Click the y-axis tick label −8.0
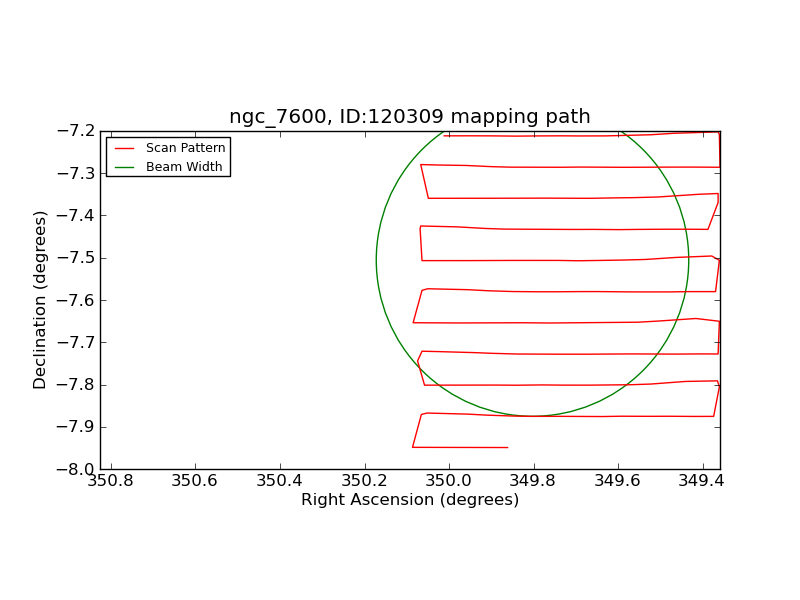 (76, 469)
